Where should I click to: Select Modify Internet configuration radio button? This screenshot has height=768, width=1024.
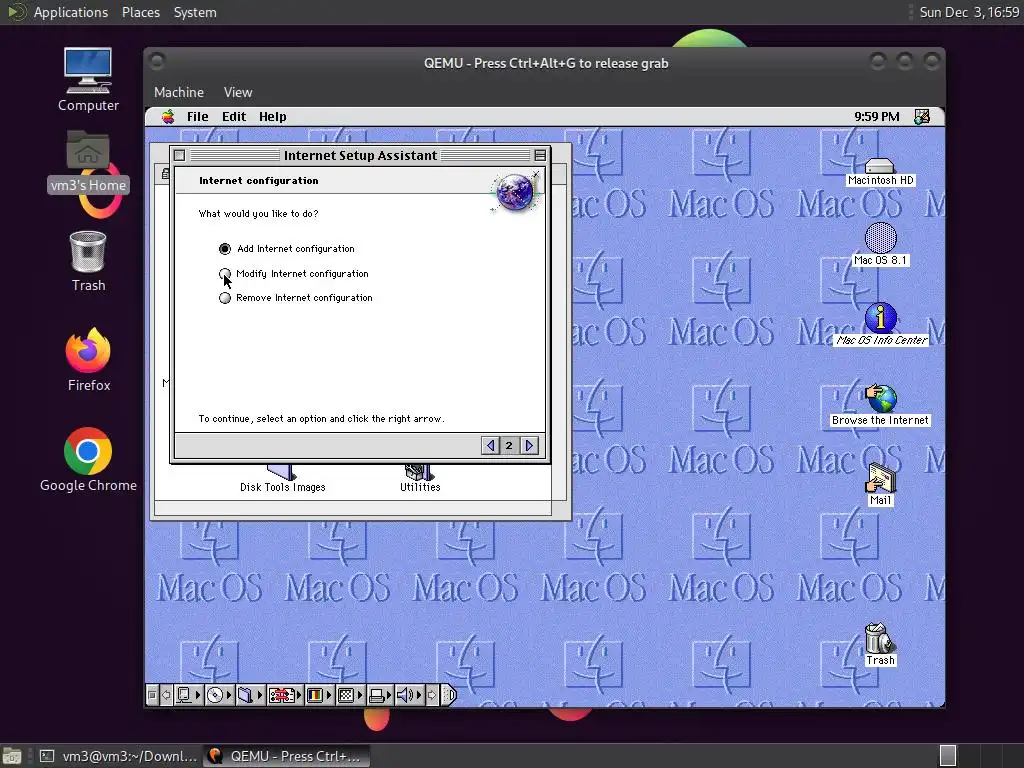(225, 274)
